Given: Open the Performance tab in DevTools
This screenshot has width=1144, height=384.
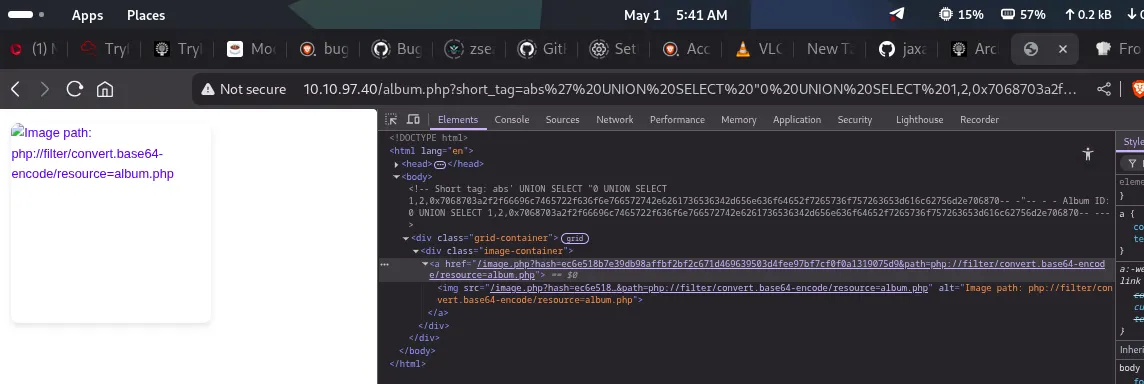Looking at the screenshot, I should point(677,120).
